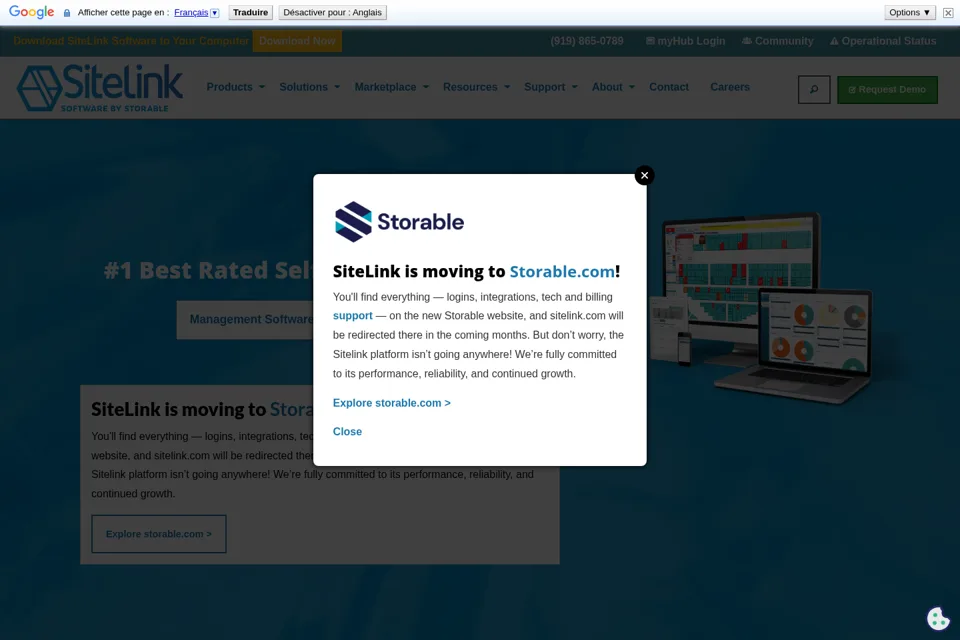Screen dimensions: 960x640
Task: Open the Community link
Action: pyautogui.click(x=778, y=41)
